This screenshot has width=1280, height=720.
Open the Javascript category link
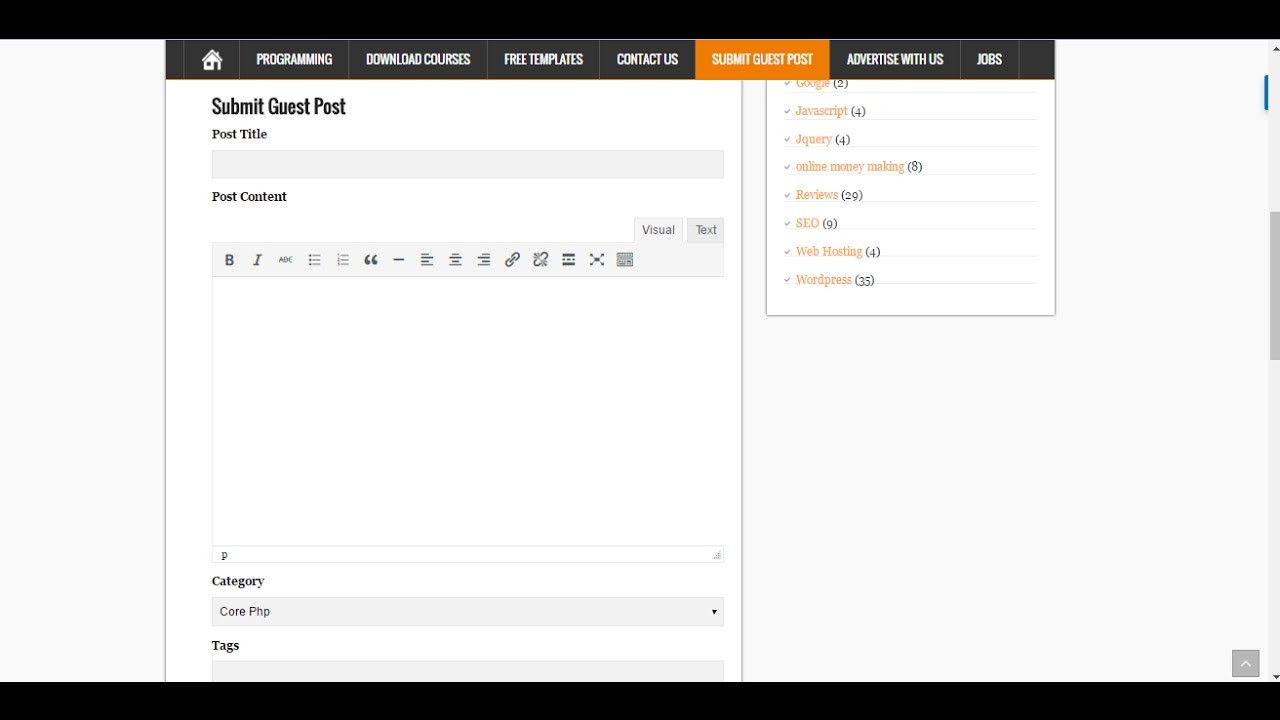pyautogui.click(x=822, y=111)
